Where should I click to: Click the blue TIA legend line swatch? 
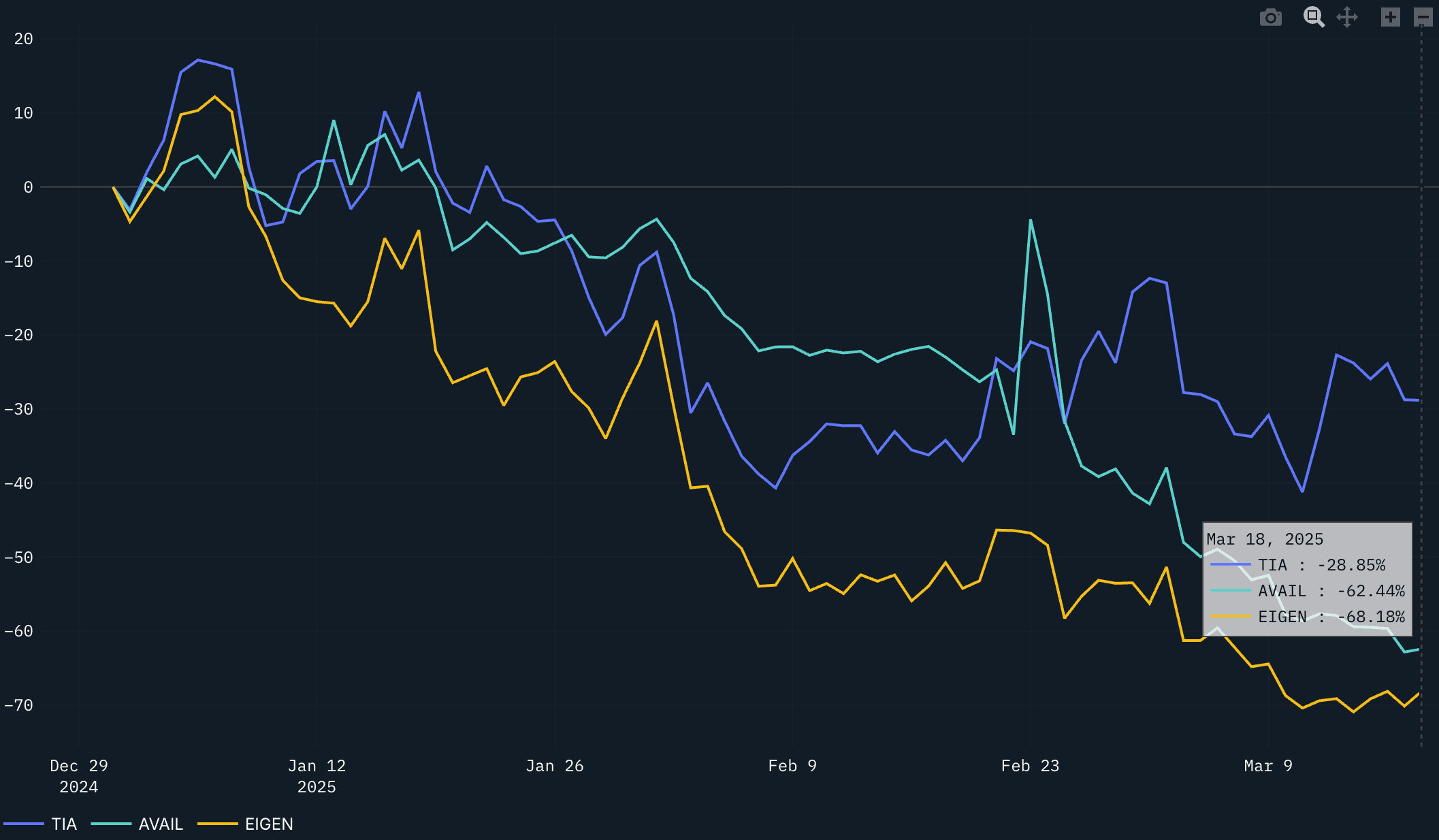(x=24, y=824)
